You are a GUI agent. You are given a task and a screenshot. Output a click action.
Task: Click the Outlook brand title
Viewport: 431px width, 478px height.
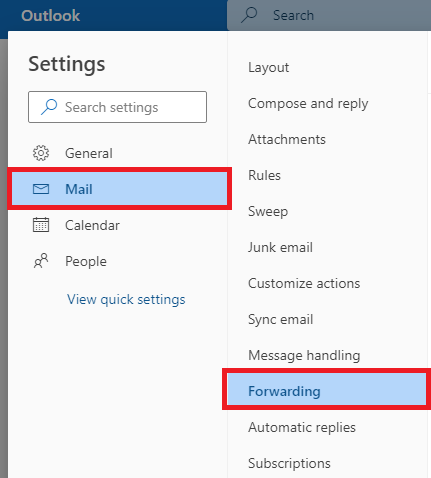pos(50,15)
